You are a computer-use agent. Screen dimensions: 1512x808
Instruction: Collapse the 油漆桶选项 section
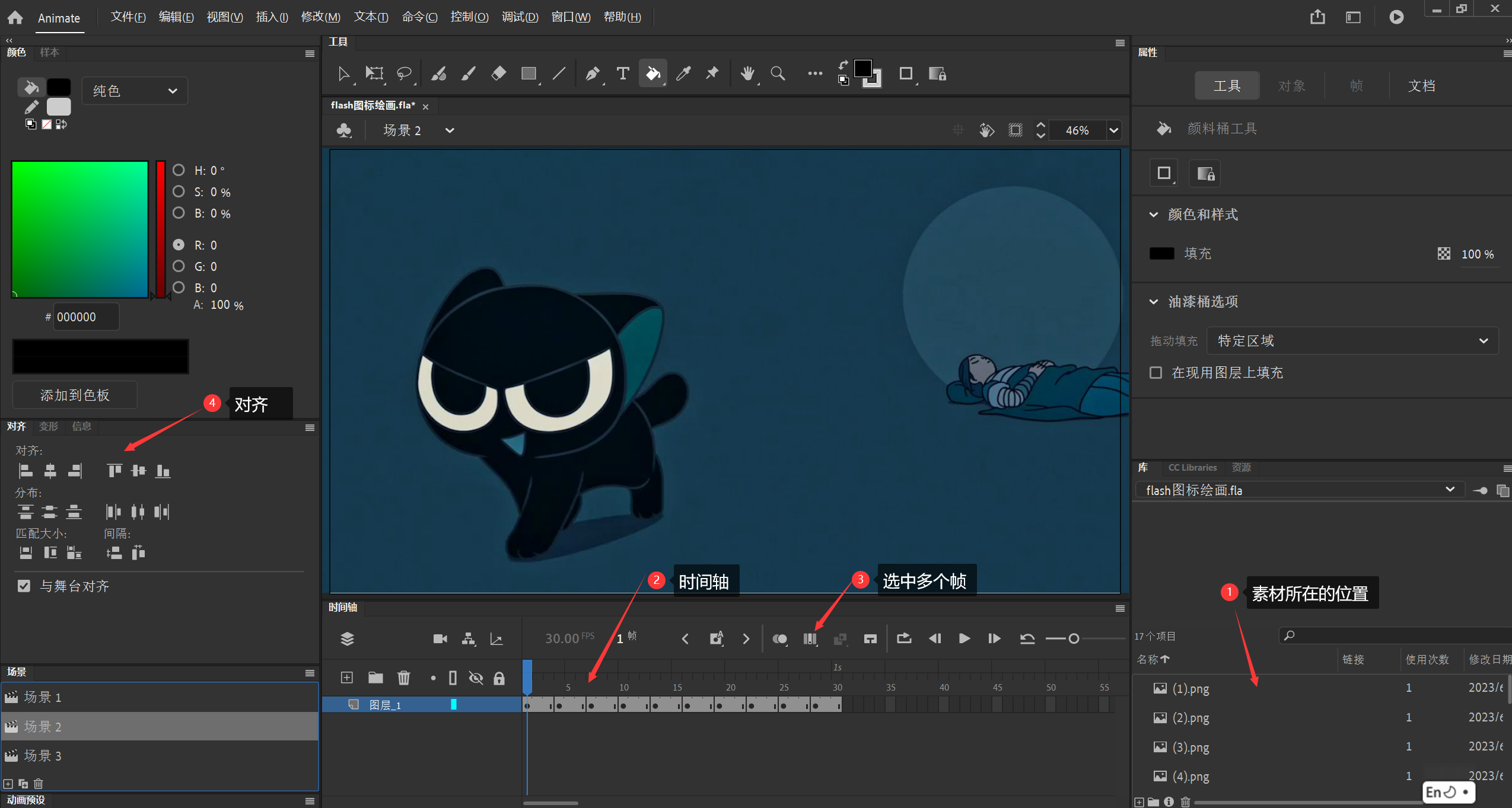(1154, 302)
